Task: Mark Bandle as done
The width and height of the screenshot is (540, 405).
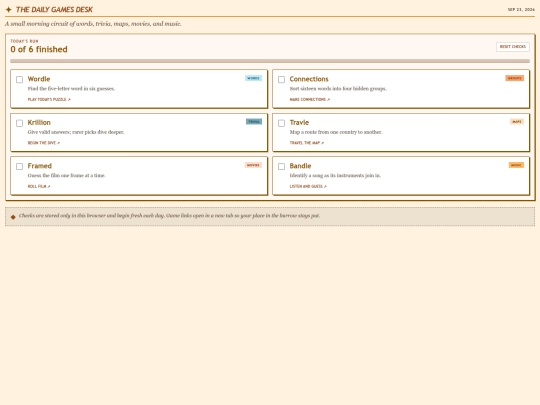Action: (x=281, y=166)
